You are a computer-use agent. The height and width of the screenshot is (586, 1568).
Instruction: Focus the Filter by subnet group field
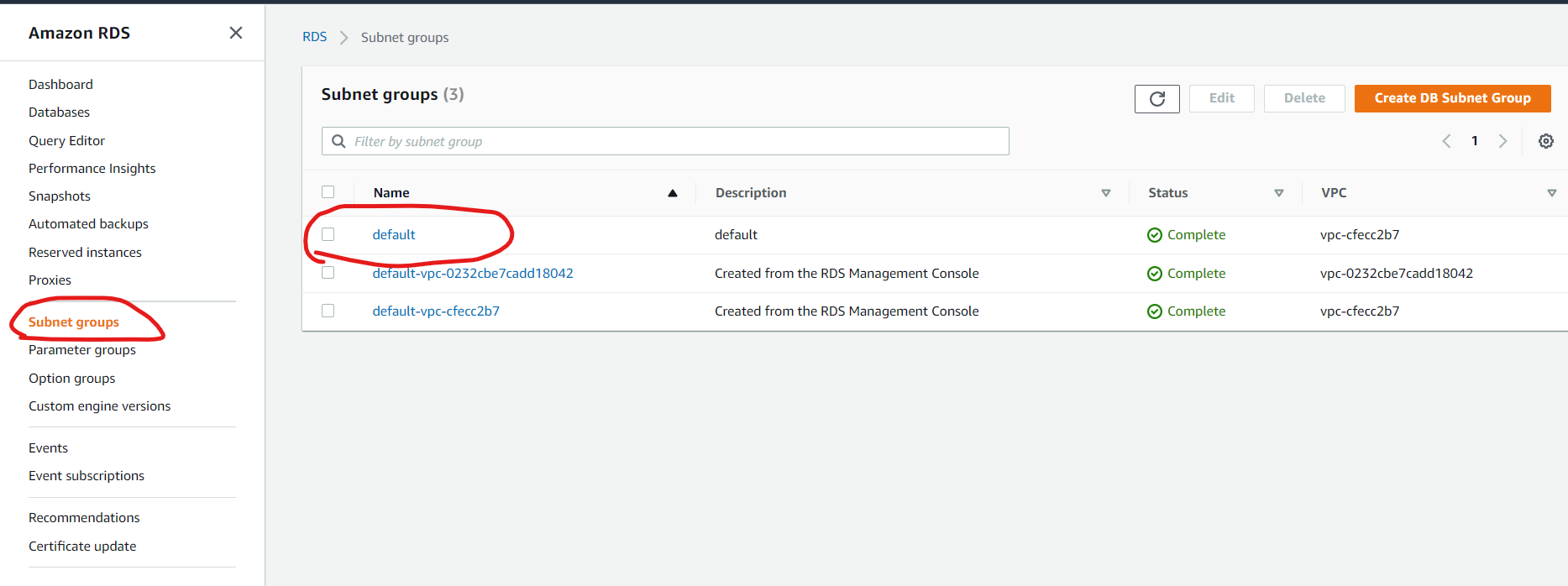[x=665, y=141]
